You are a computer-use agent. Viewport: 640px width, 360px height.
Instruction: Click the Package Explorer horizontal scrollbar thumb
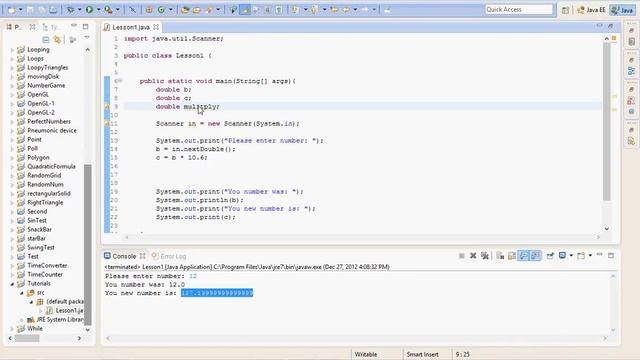click(x=27, y=338)
